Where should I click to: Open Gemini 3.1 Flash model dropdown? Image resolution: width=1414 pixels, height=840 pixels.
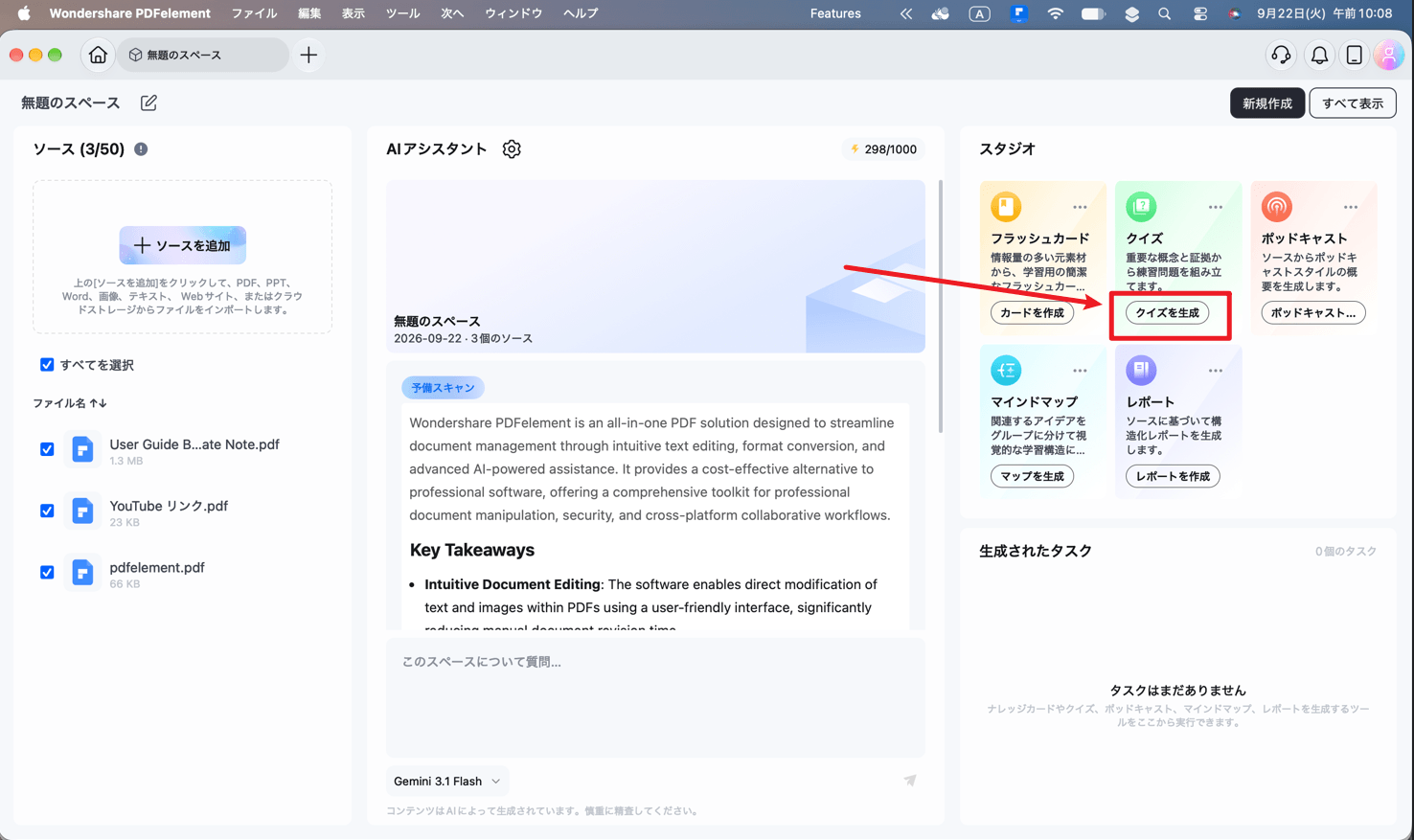(x=447, y=781)
